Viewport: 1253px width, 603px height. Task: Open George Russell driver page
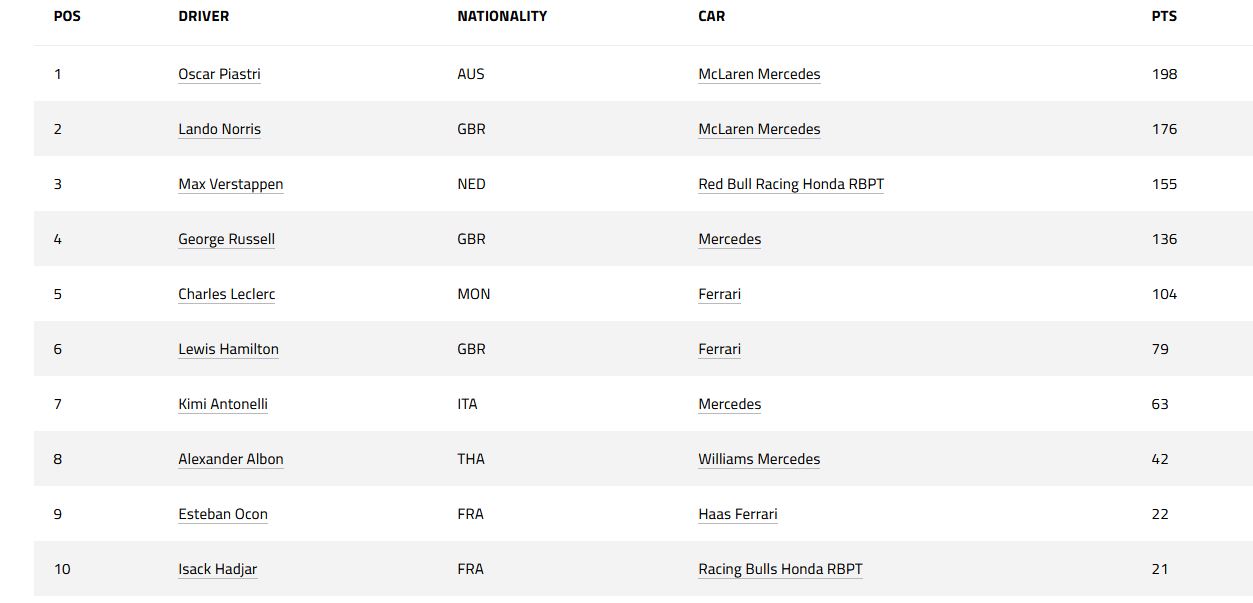point(226,239)
